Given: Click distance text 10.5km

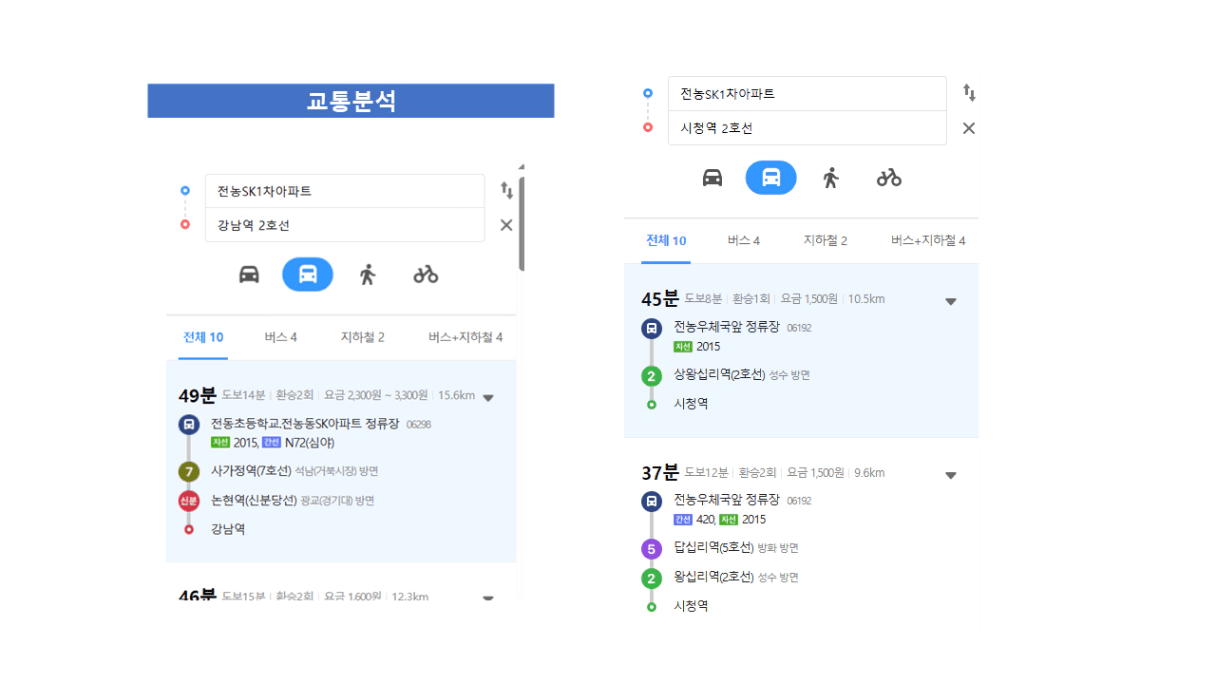Looking at the screenshot, I should point(867,299).
